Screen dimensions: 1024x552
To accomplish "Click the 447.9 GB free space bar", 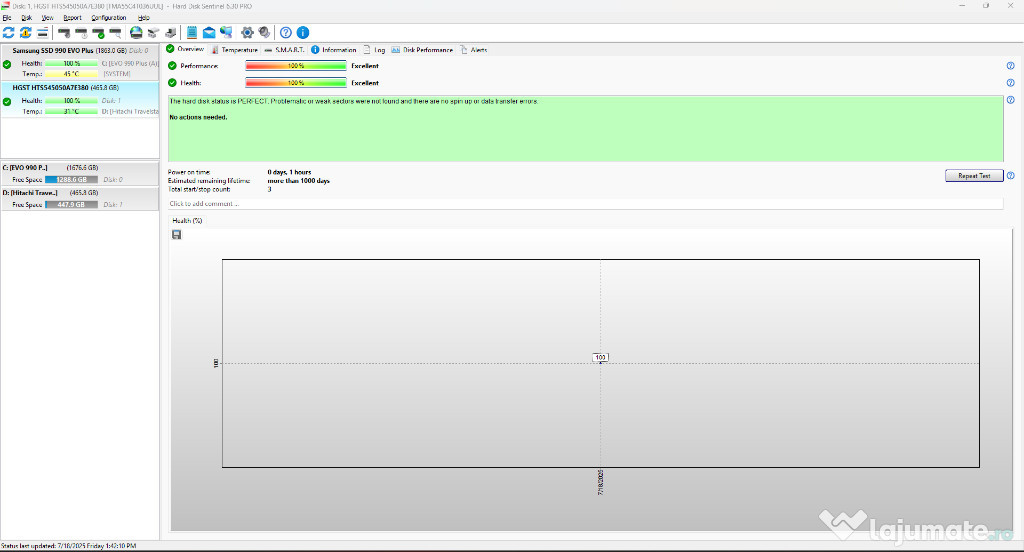I will pos(71,204).
